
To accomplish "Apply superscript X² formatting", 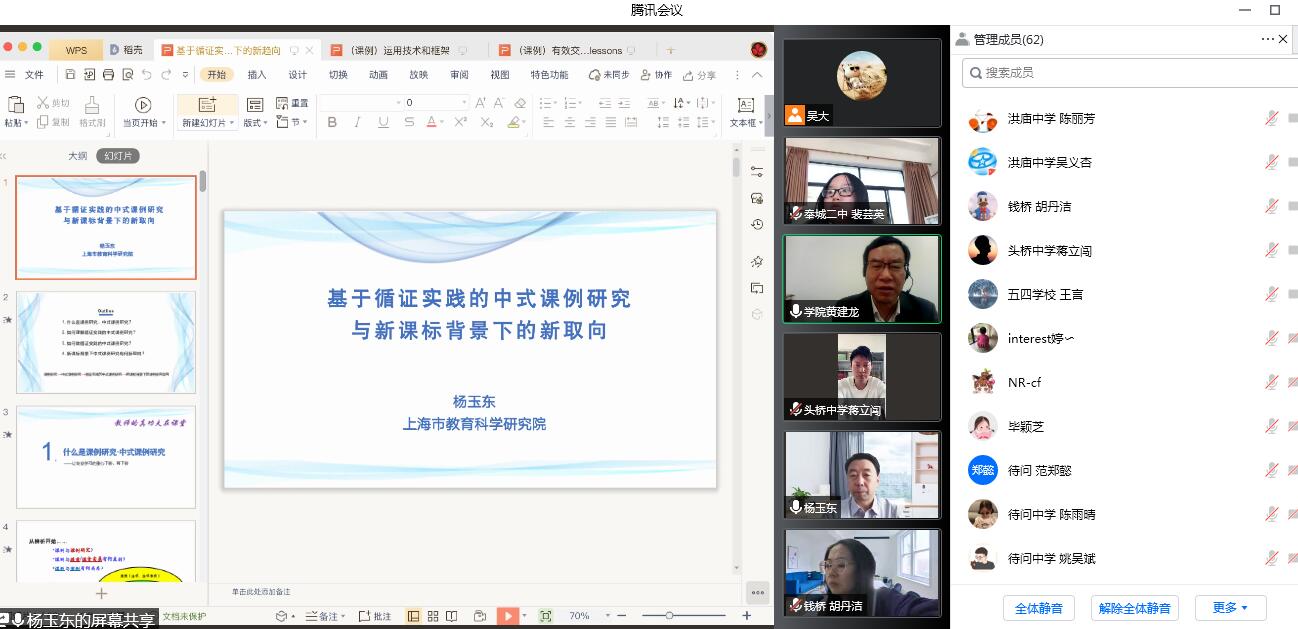I will [x=461, y=122].
